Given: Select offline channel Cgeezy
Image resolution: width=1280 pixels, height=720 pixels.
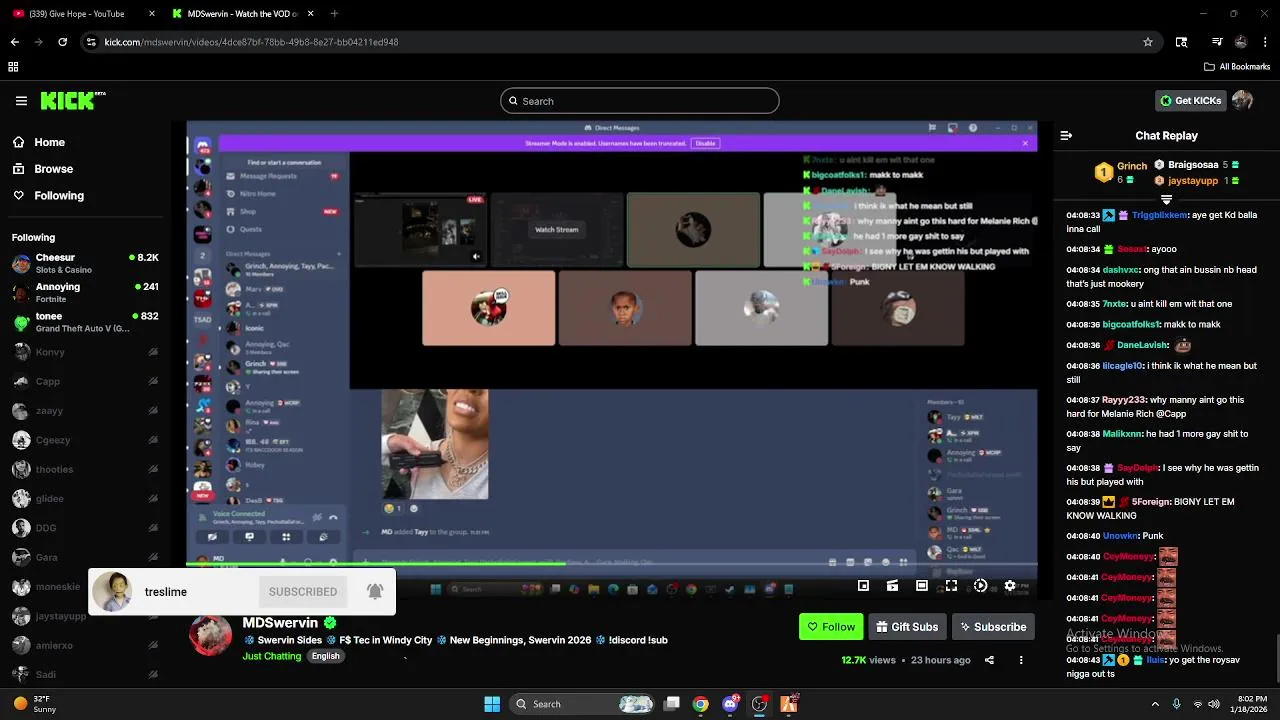Looking at the screenshot, I should [x=85, y=440].
